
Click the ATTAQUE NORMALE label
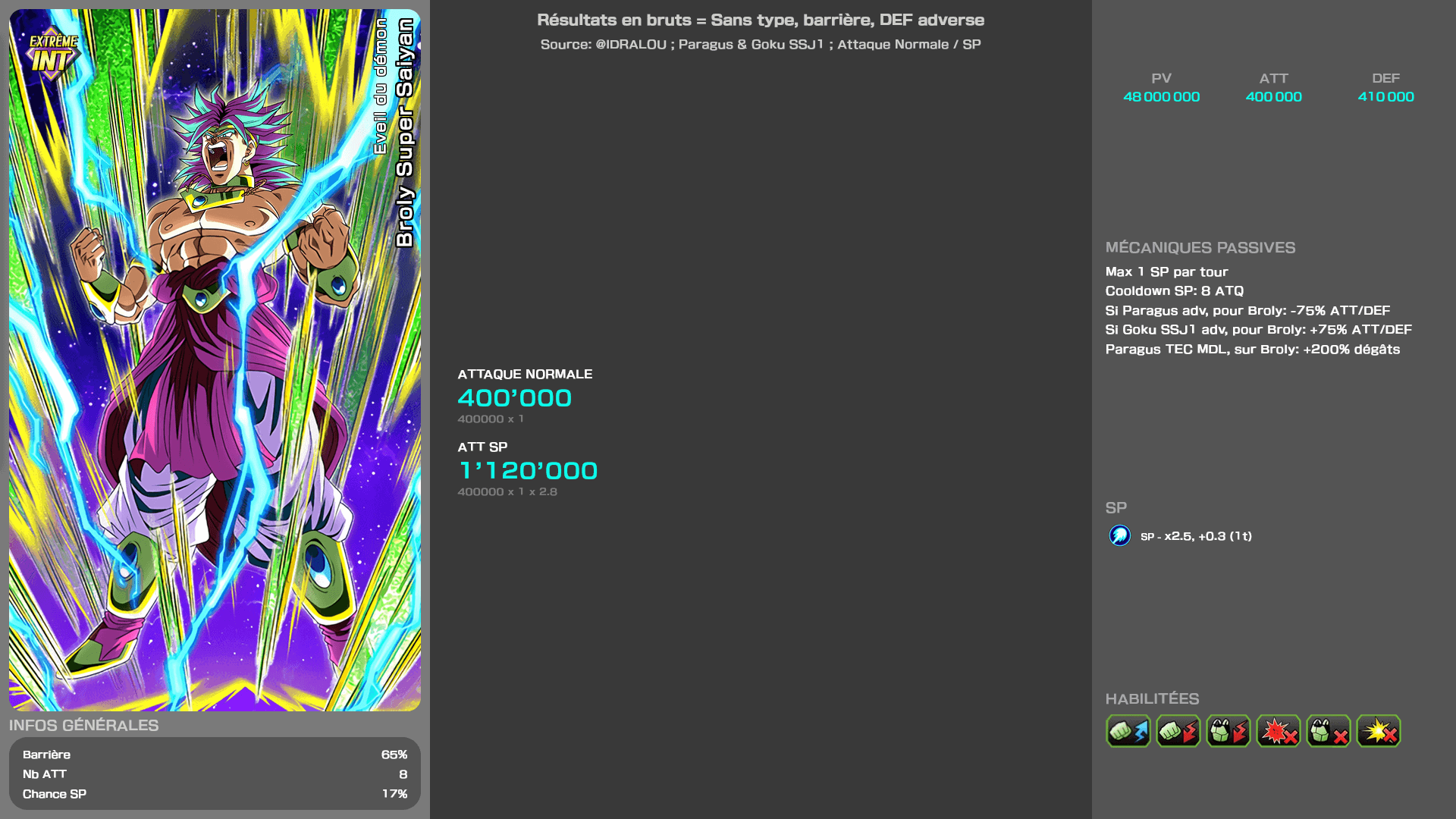click(525, 374)
